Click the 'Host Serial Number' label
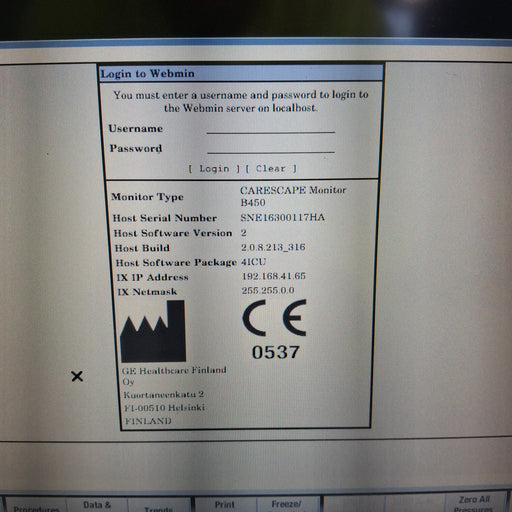This screenshot has height=512, width=512. click(165, 218)
